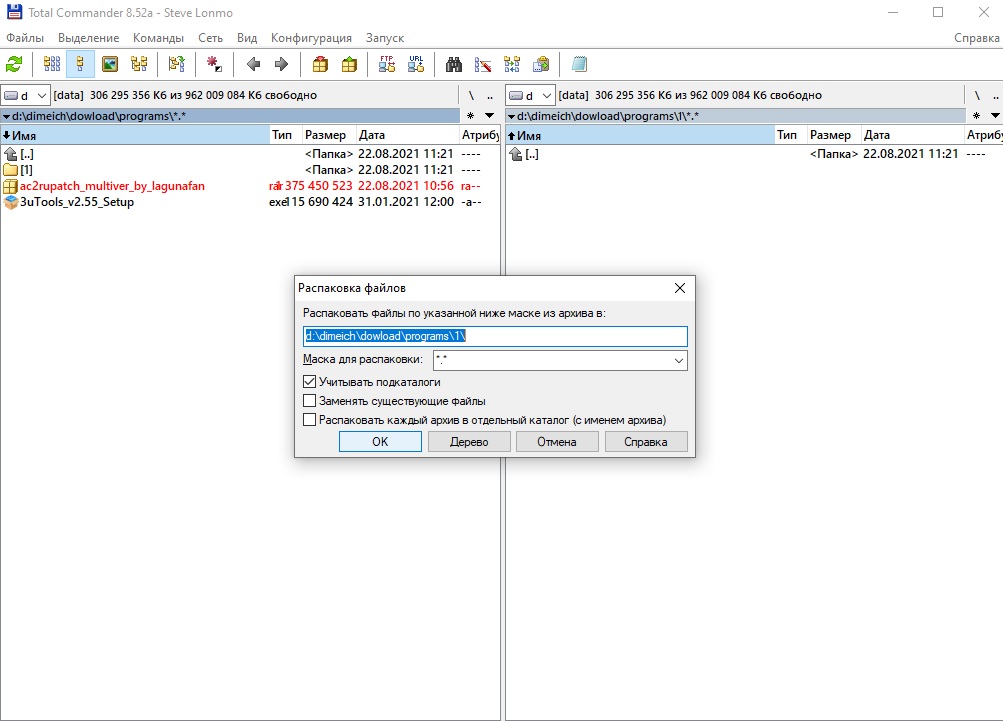The image size is (1003, 721).
Task: Switch to brief file view icon
Action: click(52, 64)
